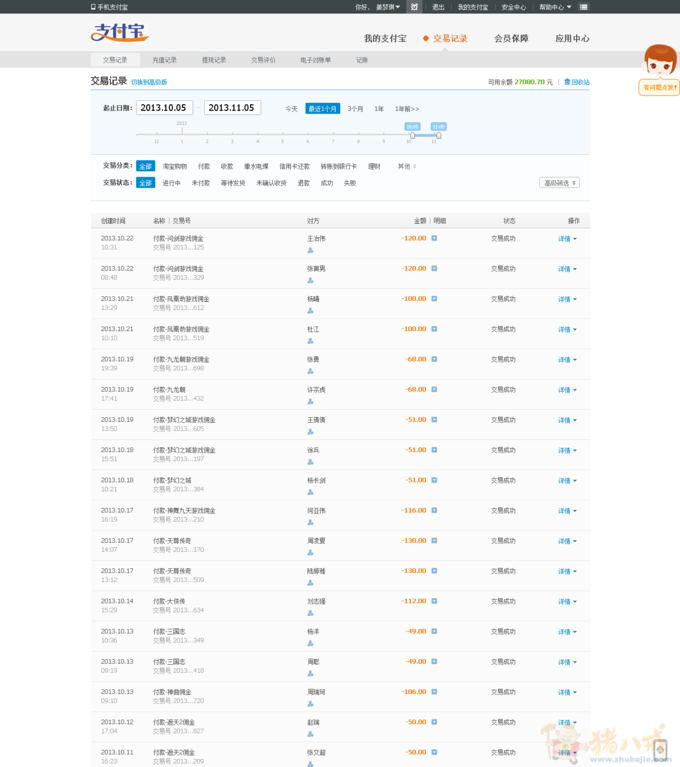Switch to 充值记录 tab
680x767 pixels.
tap(164, 60)
